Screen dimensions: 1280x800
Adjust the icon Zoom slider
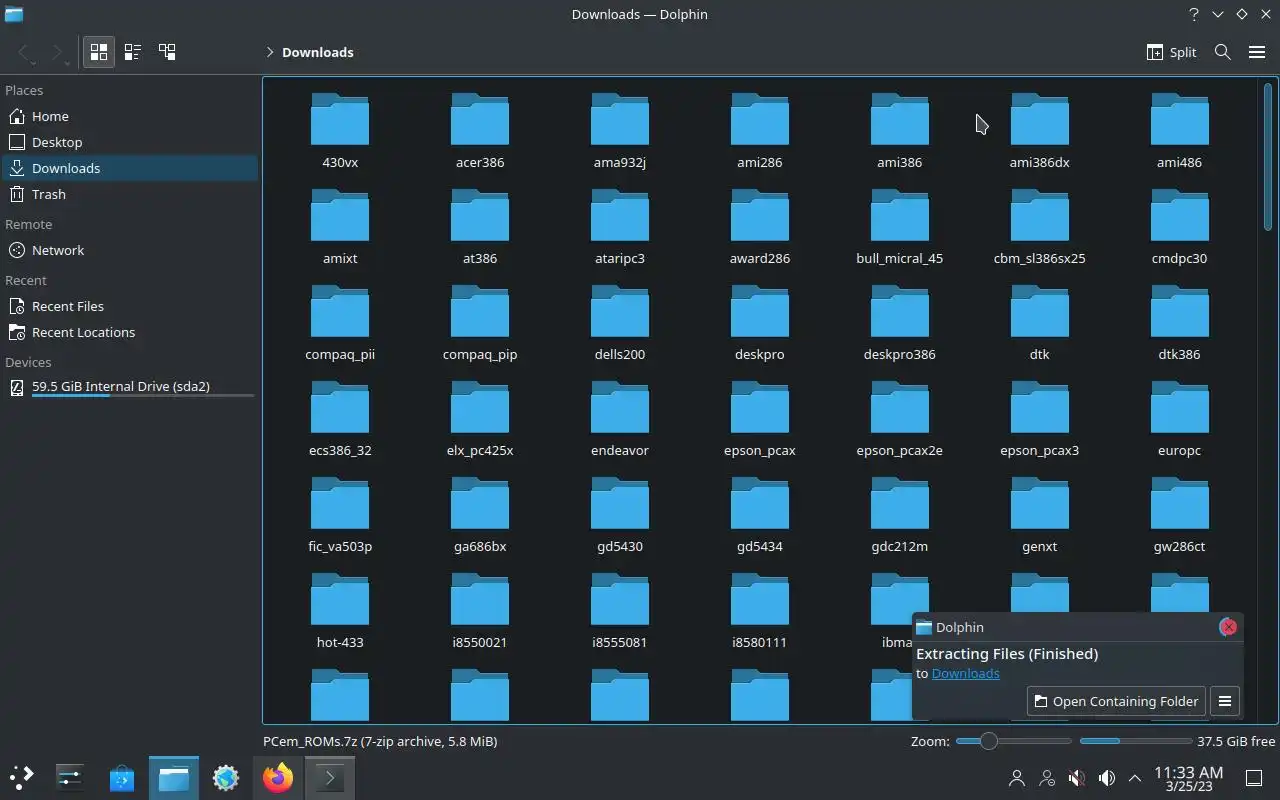point(1013,741)
